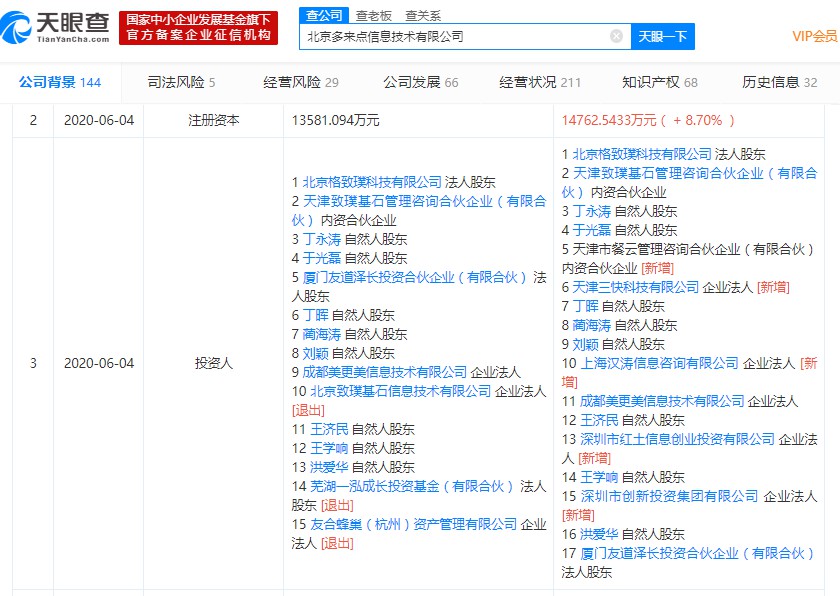Image resolution: width=840 pixels, height=596 pixels.
Task: Open 丁永涛 in the before-change column
Action: pos(321,239)
